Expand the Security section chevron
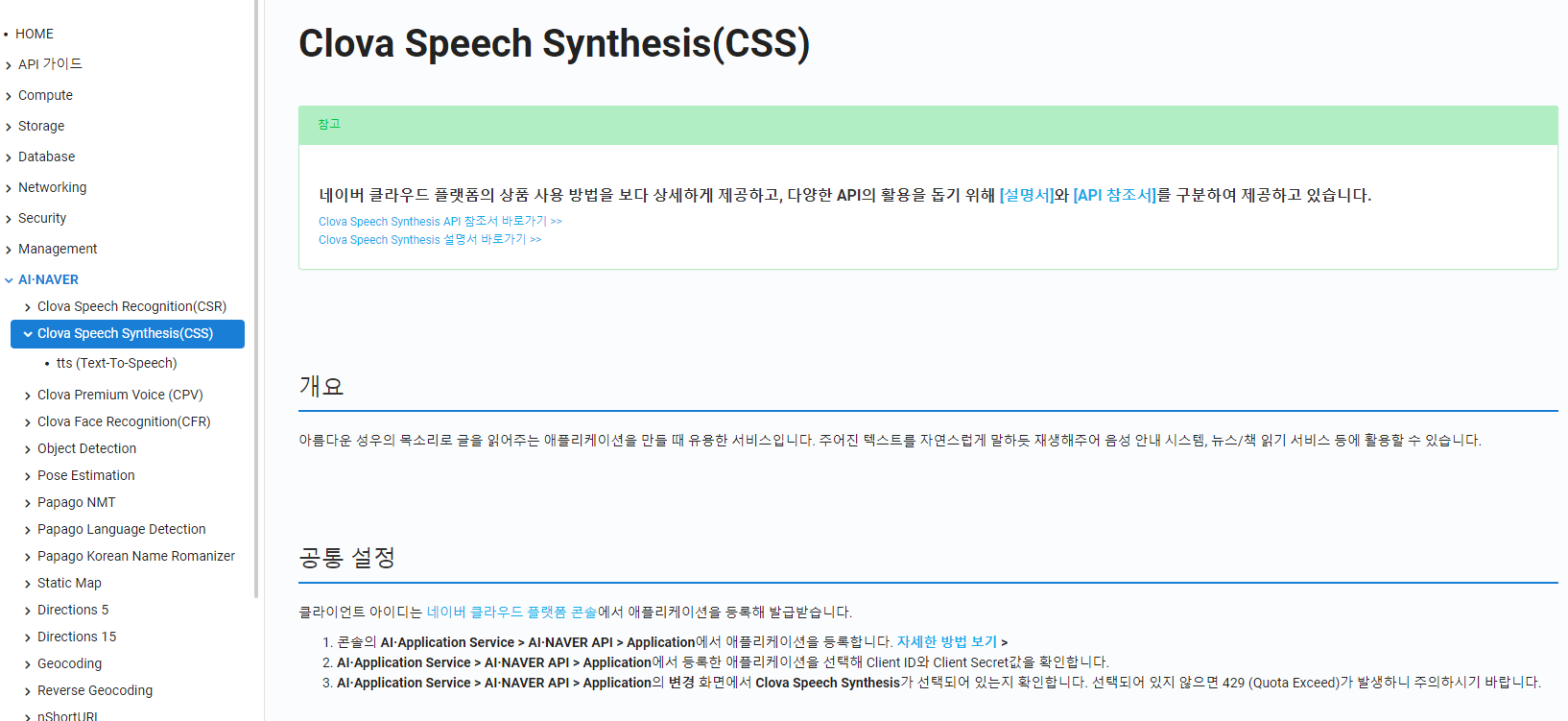The width and height of the screenshot is (1568, 721). tap(9, 219)
